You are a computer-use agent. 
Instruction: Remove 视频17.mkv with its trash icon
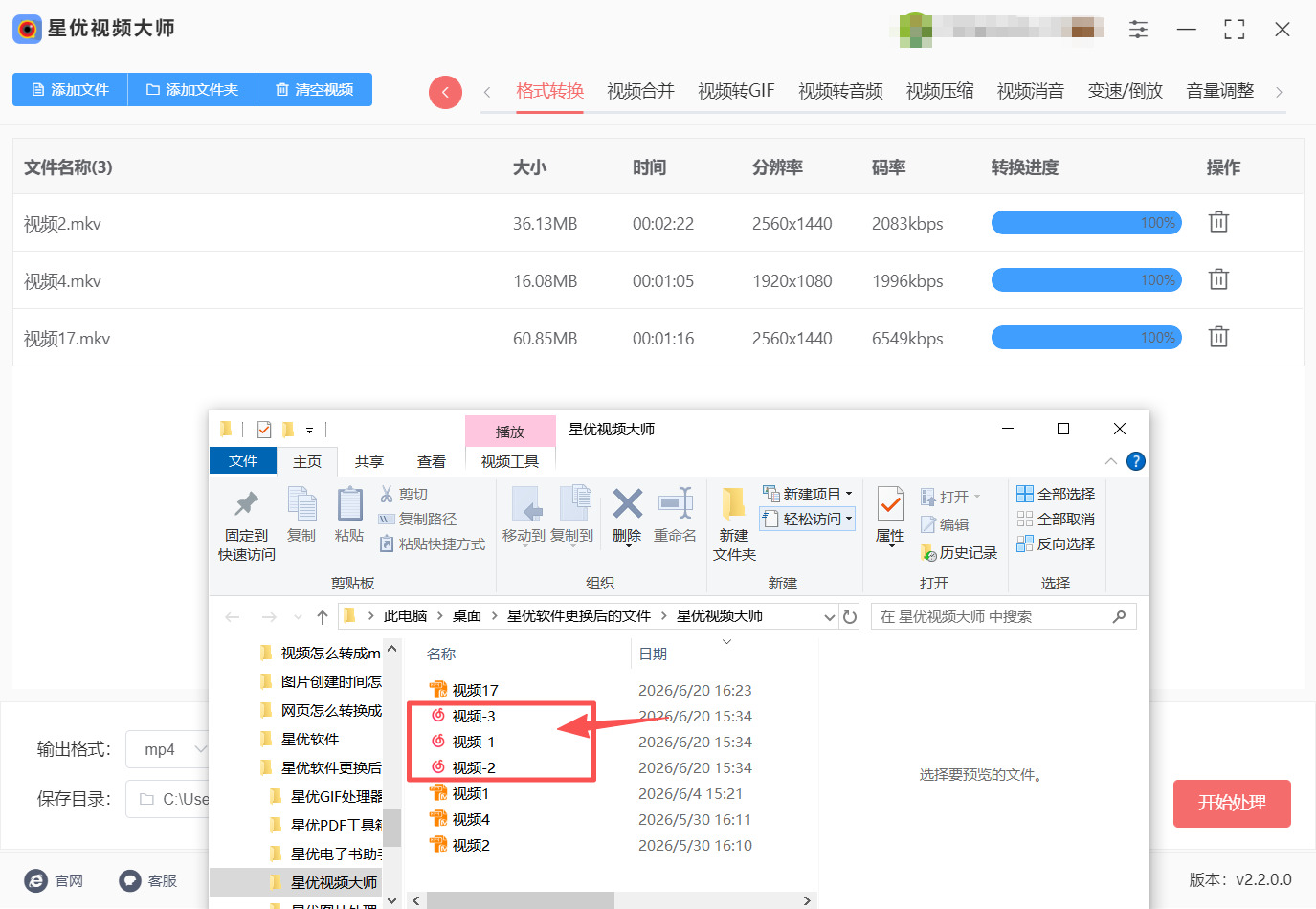coord(1218,337)
